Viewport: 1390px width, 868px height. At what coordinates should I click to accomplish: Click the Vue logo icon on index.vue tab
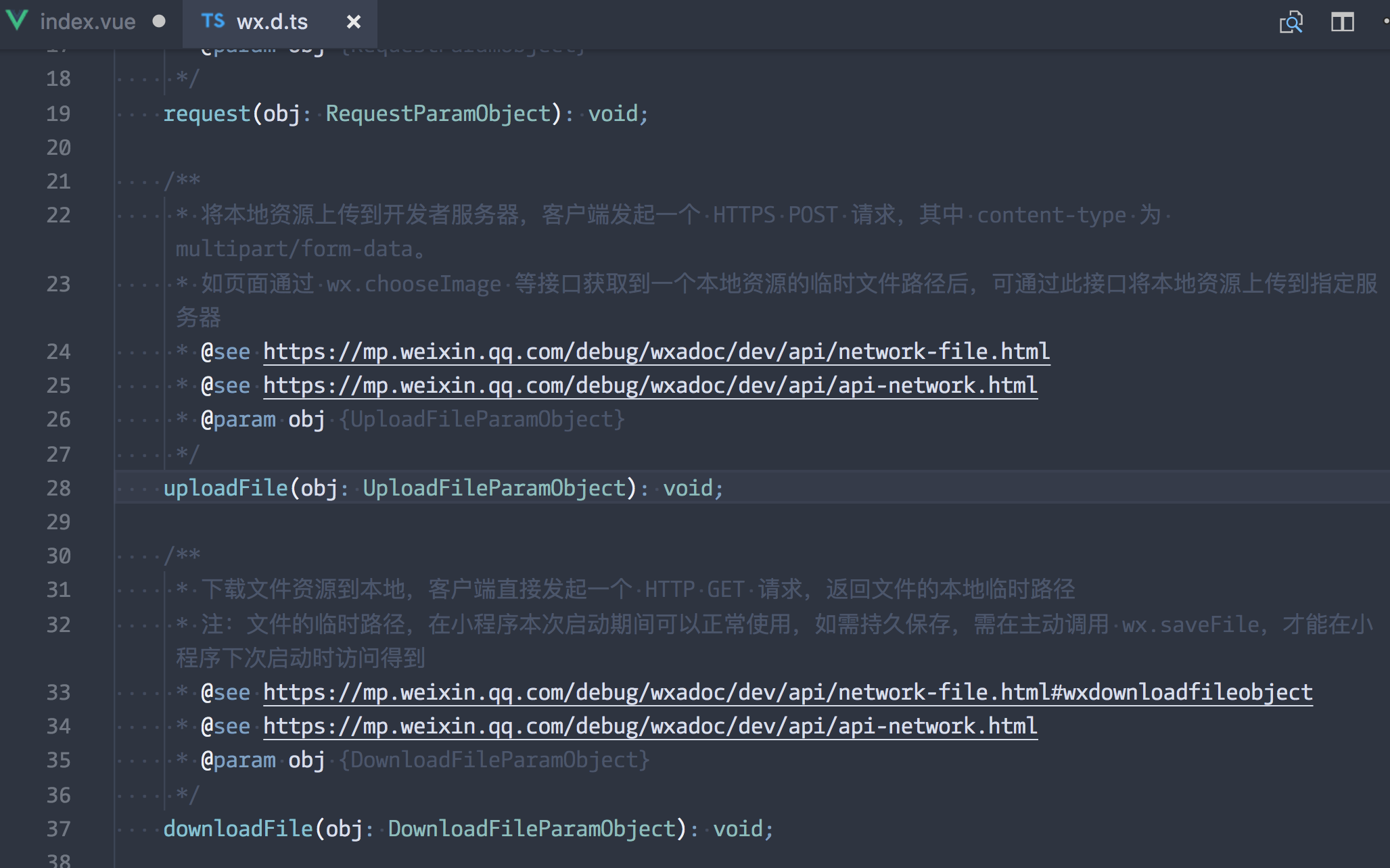(17, 21)
